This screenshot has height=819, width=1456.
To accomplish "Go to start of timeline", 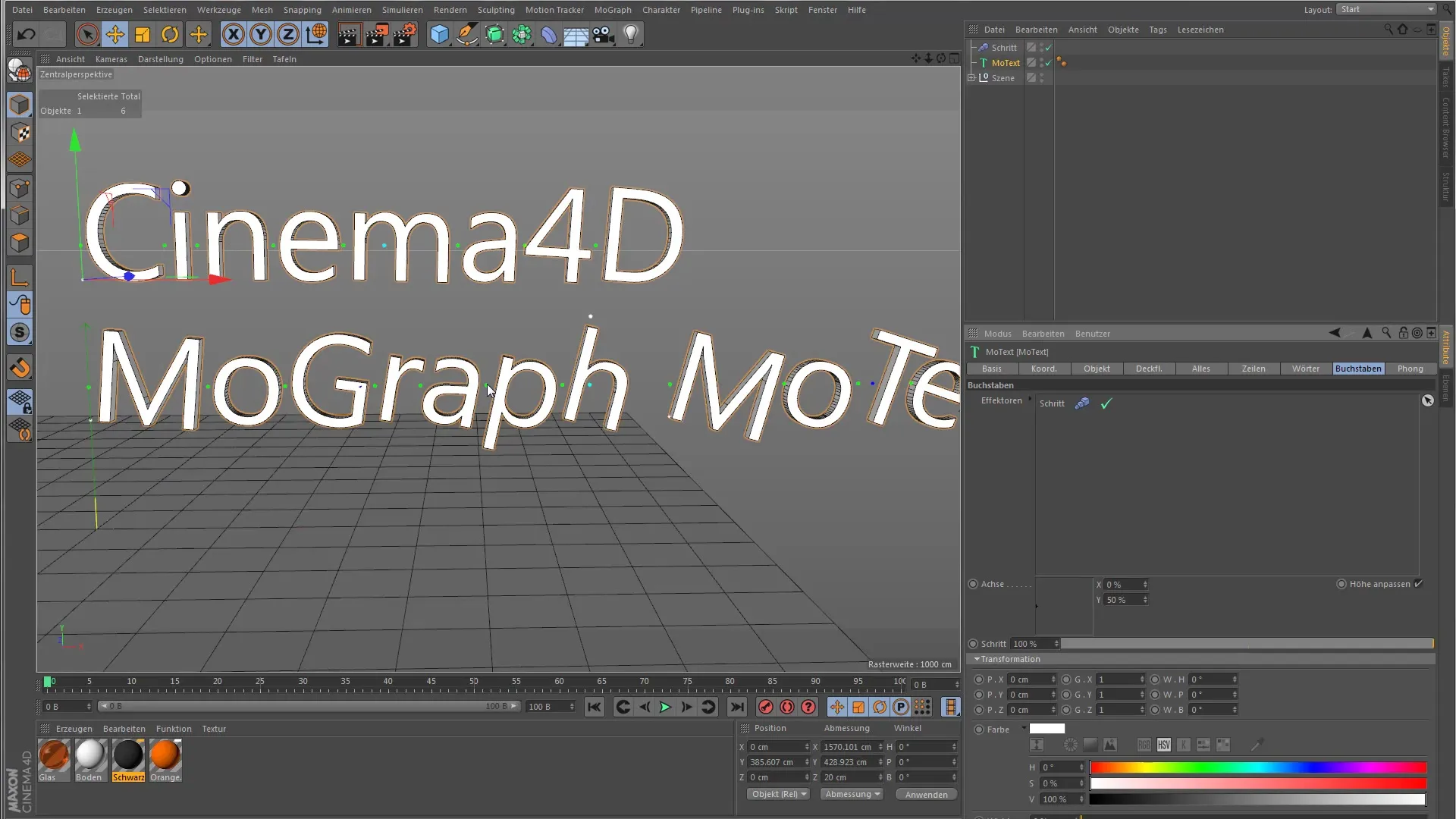I will pos(595,707).
